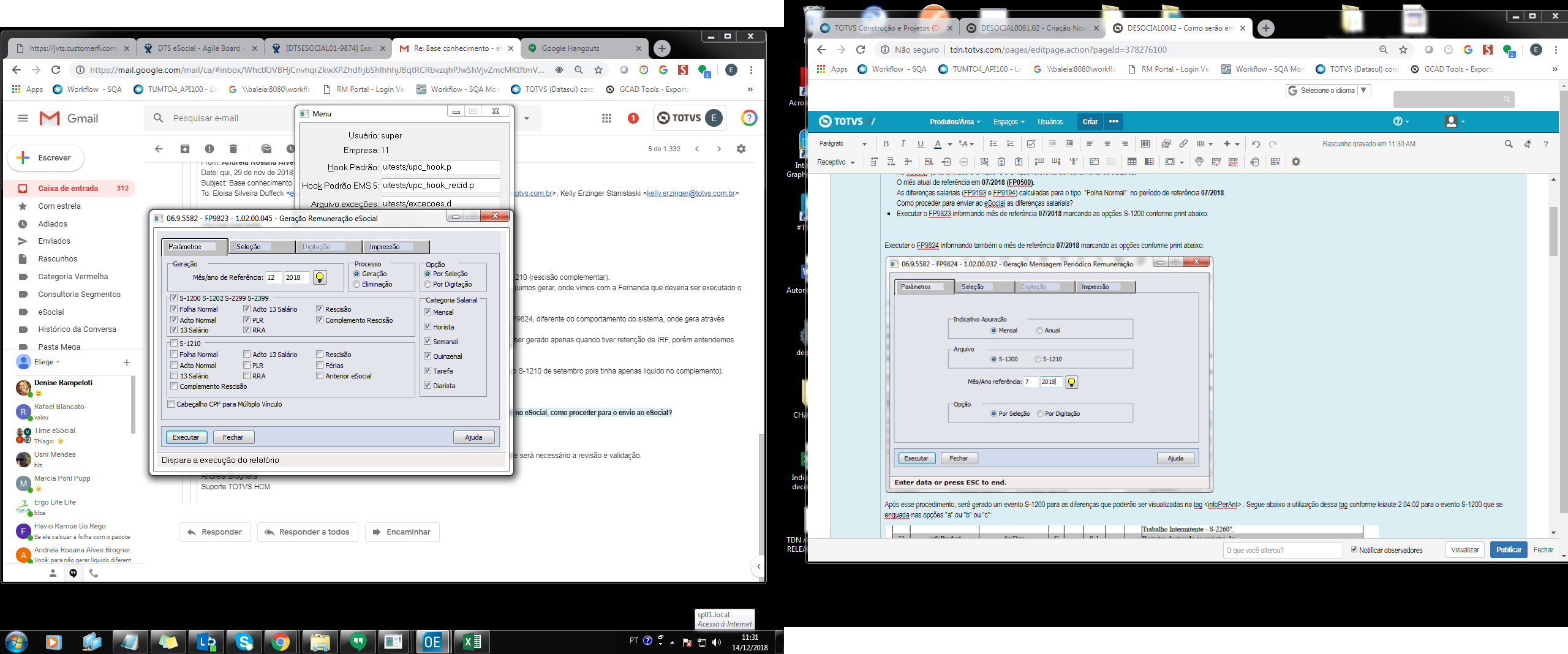Image resolution: width=1568 pixels, height=654 pixels.
Task: Apply italic formatting in the Confluence editor
Action: 903,144
